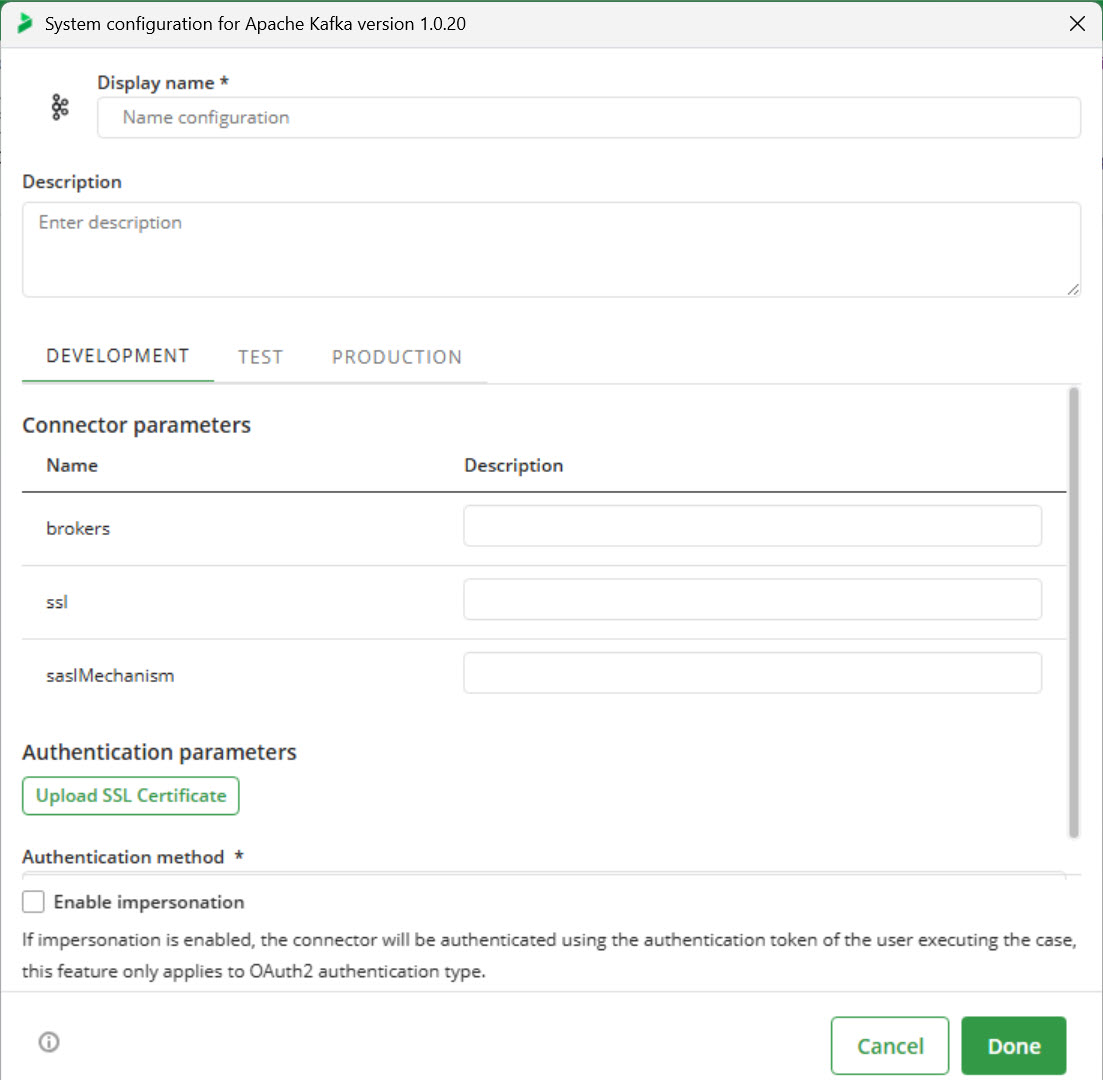Switch to the TEST tab

point(260,357)
